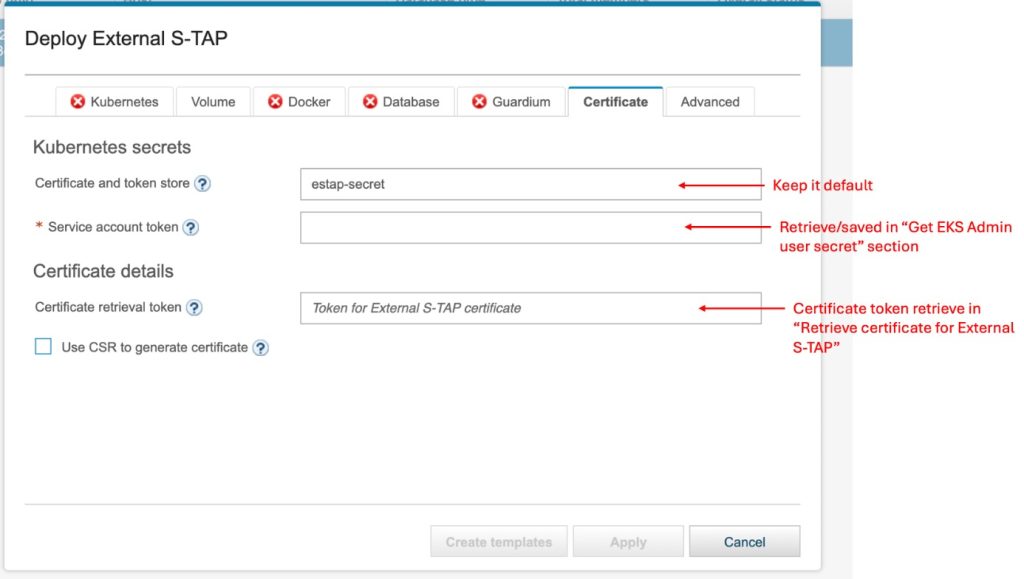The image size is (1024, 579).
Task: Focus the Certificate and token store field
Action: [531, 184]
